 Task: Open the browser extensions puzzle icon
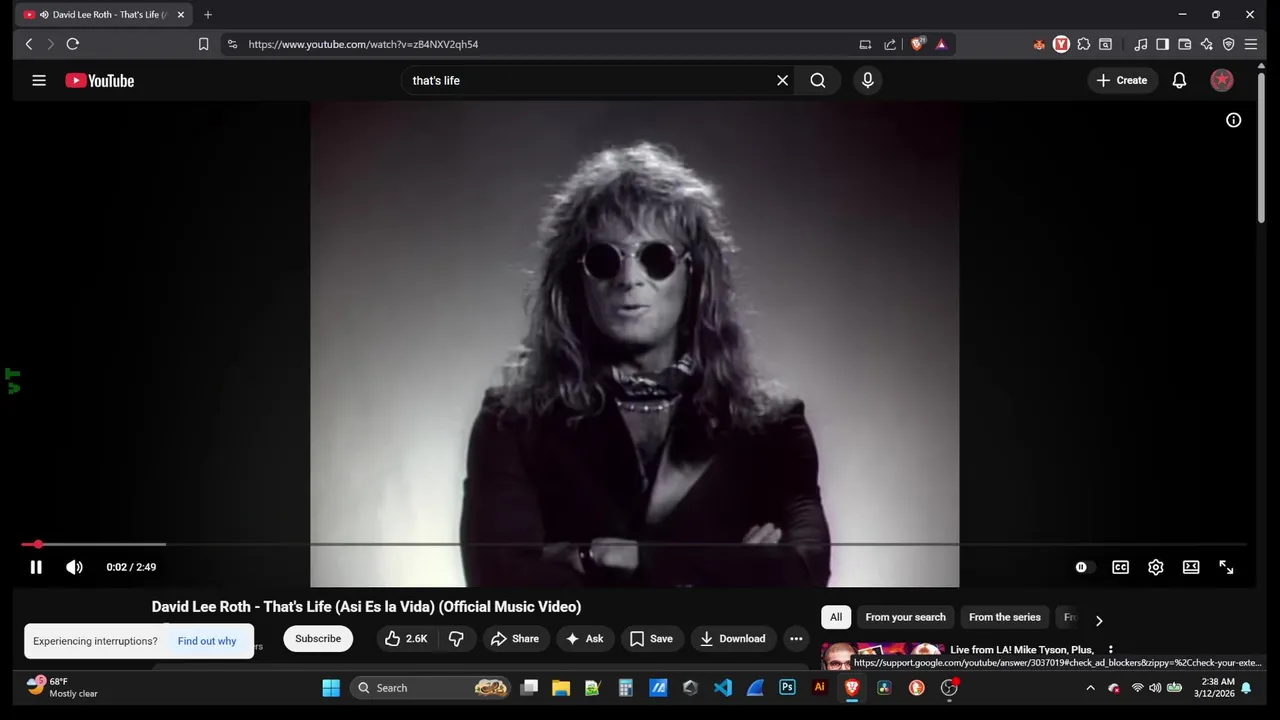(x=1083, y=44)
